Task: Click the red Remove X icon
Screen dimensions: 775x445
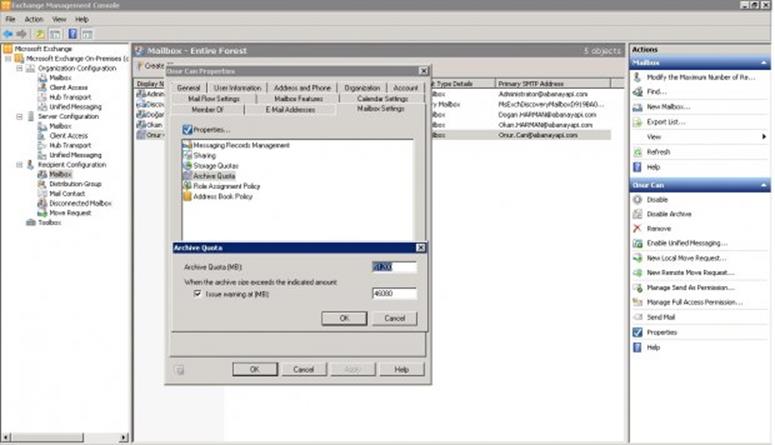Action: pyautogui.click(x=638, y=228)
